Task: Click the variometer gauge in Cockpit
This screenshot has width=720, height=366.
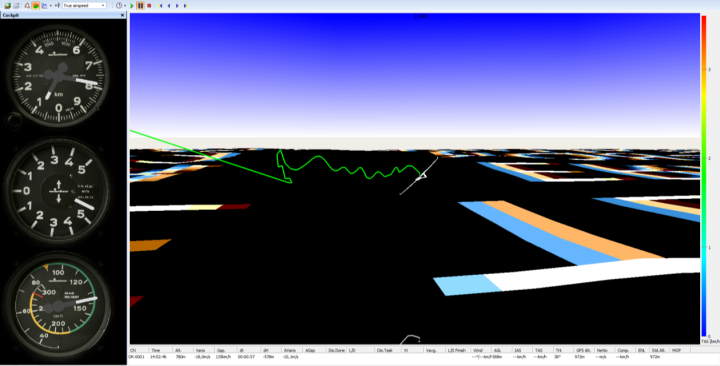Action: tap(58, 191)
